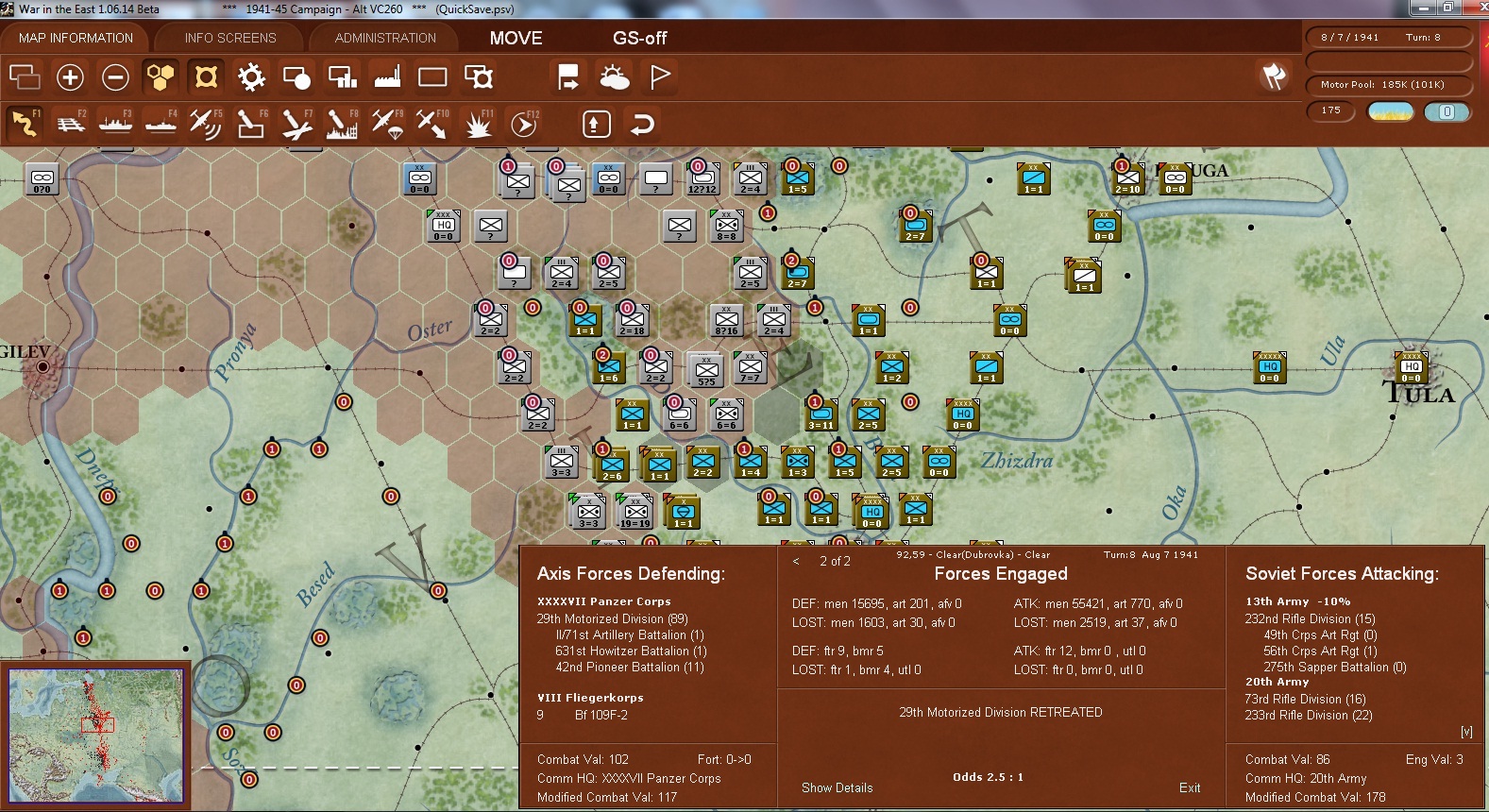Click the date and Turn: 8 display
Screen dimensions: 1489x812
pyautogui.click(x=1389, y=38)
